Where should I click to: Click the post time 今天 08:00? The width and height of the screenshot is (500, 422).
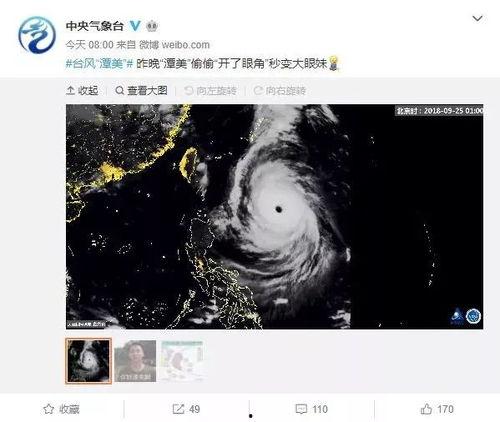(x=89, y=45)
